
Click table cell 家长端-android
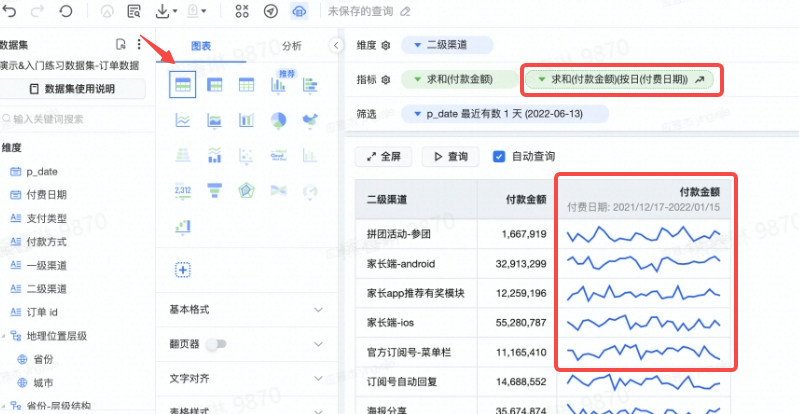pos(416,264)
